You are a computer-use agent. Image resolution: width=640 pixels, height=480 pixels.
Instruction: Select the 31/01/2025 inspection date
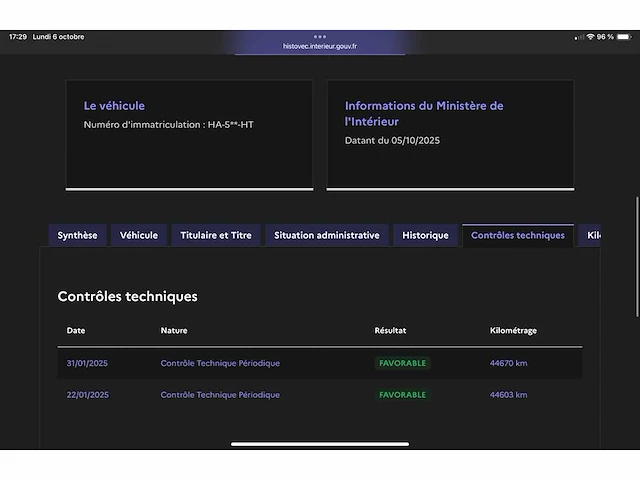pyautogui.click(x=87, y=363)
